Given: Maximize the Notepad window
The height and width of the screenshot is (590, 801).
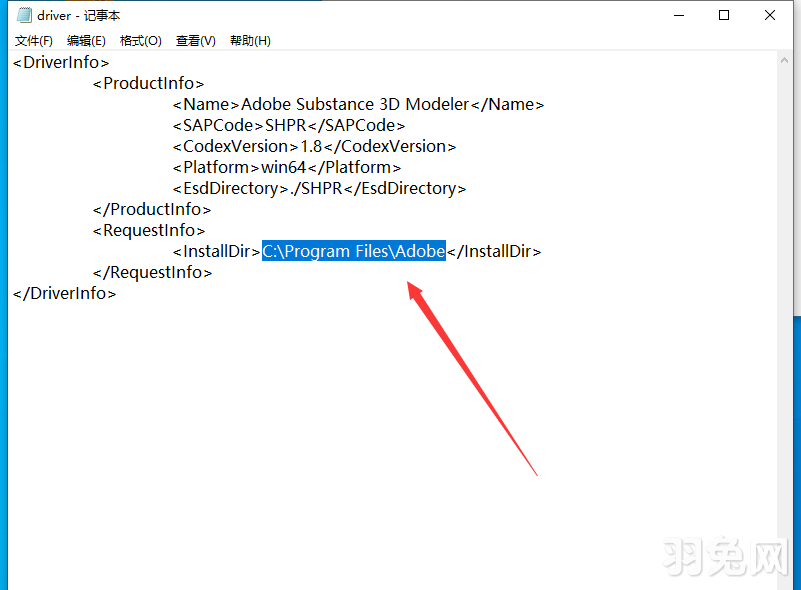Looking at the screenshot, I should (723, 16).
